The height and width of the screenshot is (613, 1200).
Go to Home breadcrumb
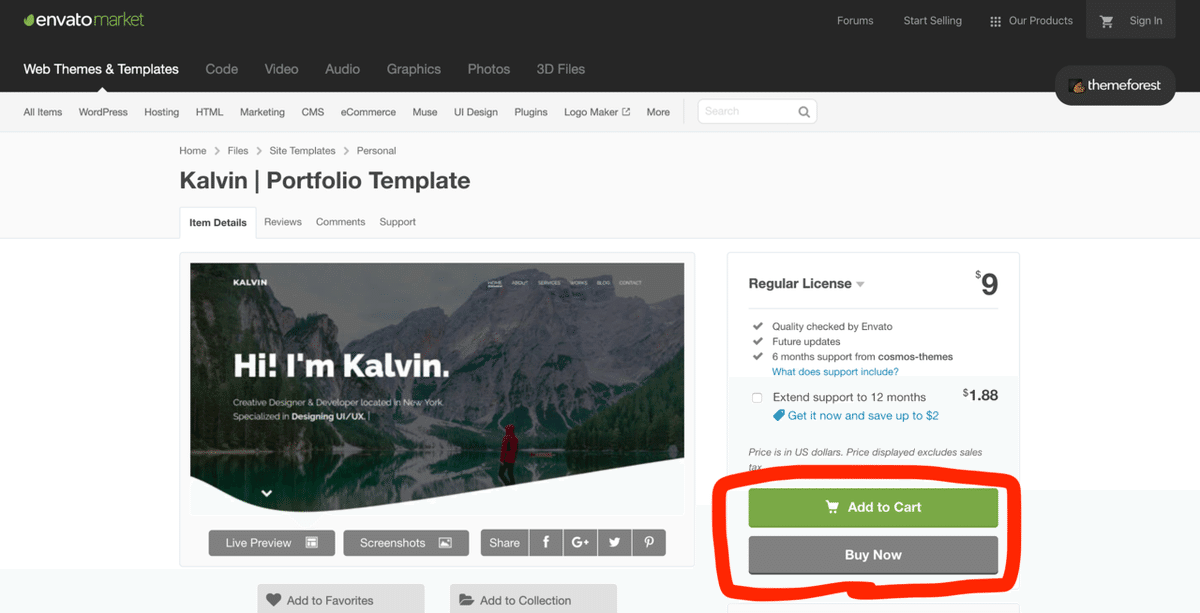193,151
